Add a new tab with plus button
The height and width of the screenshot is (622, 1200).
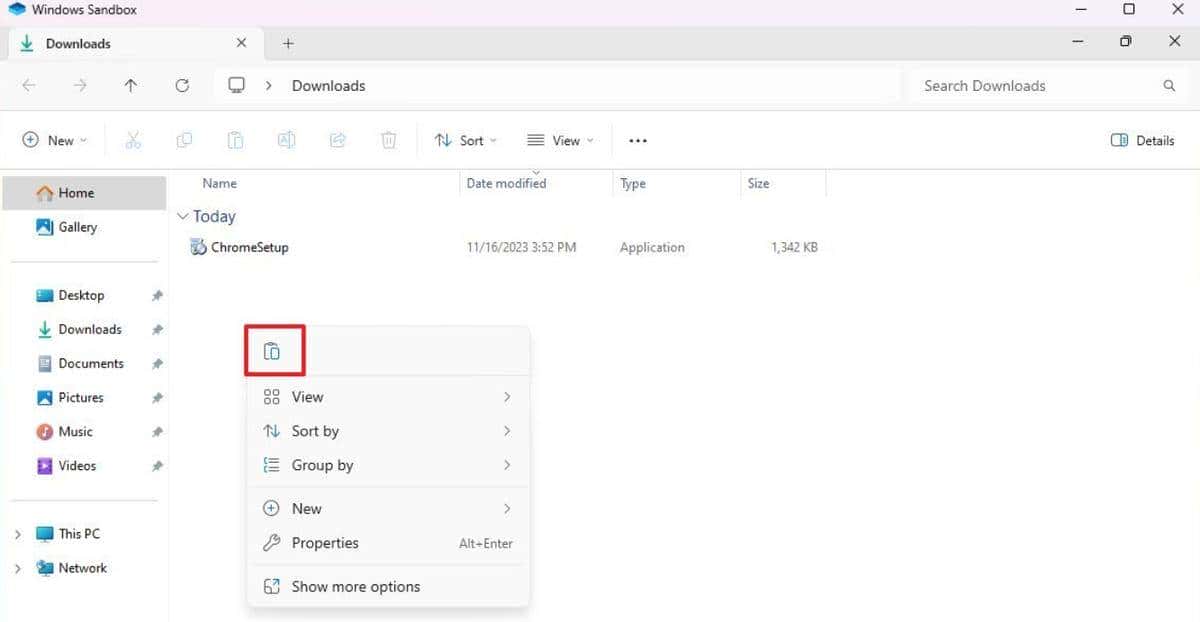(x=288, y=44)
